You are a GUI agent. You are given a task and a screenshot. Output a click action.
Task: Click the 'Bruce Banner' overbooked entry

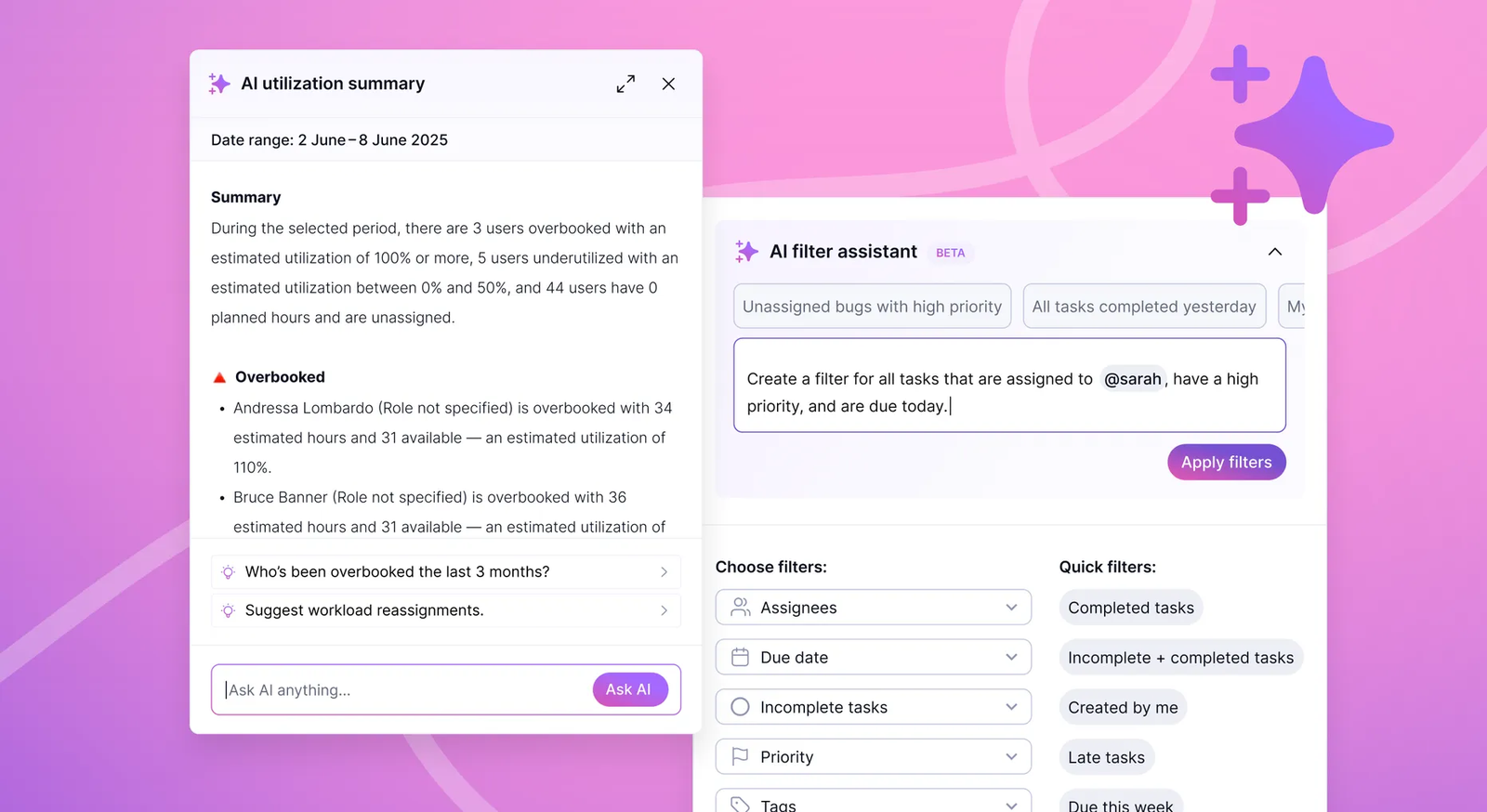[x=450, y=512]
